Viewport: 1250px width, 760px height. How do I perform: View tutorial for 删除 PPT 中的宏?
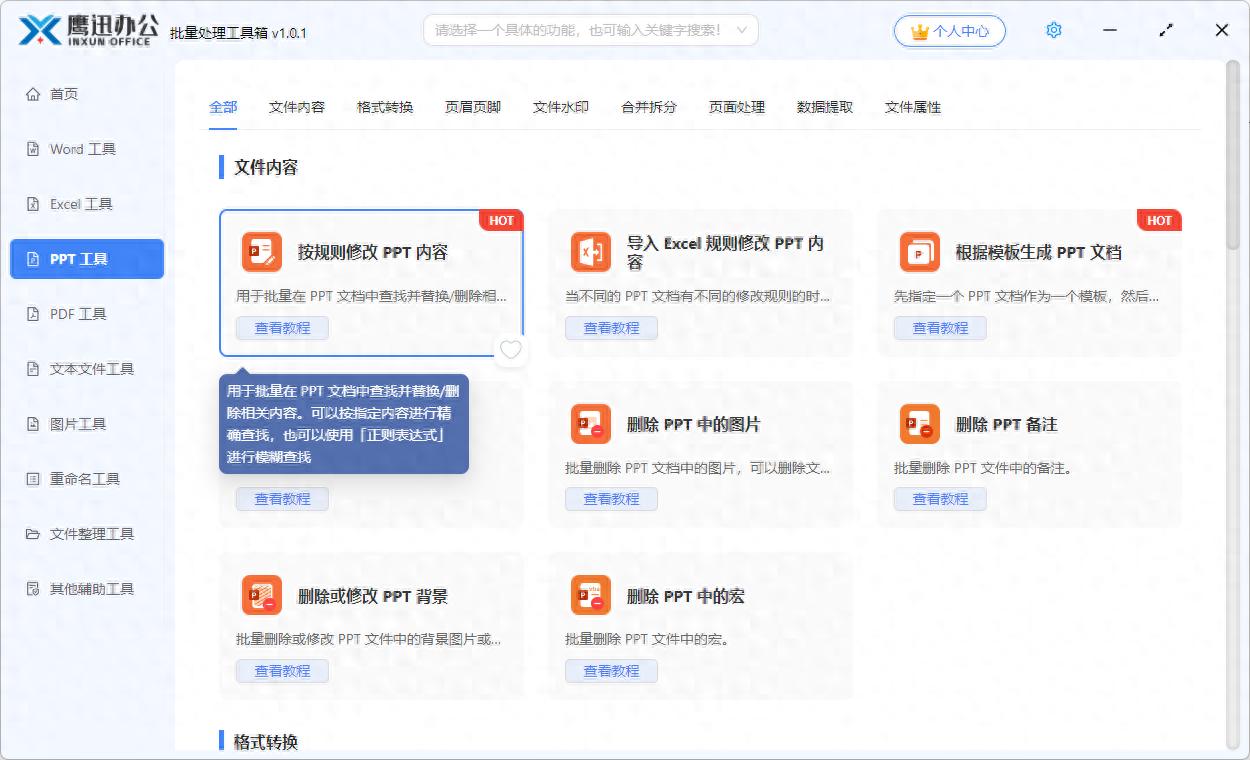(x=611, y=671)
